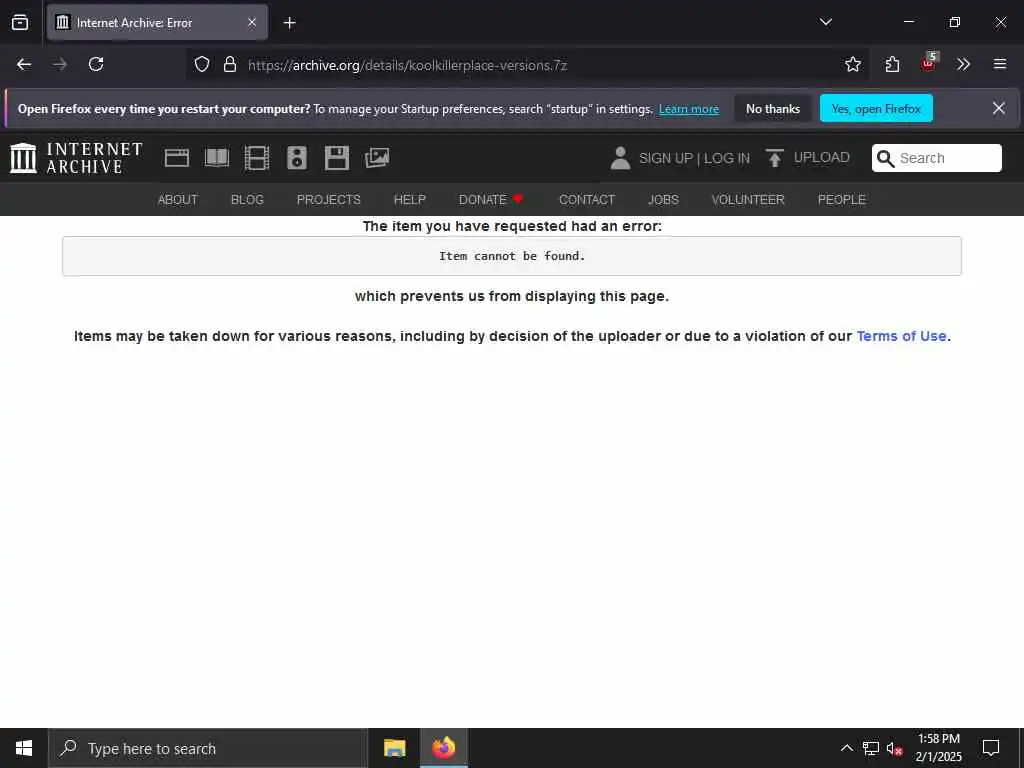Click the user avatar icon
The width and height of the screenshot is (1024, 768).
point(620,158)
